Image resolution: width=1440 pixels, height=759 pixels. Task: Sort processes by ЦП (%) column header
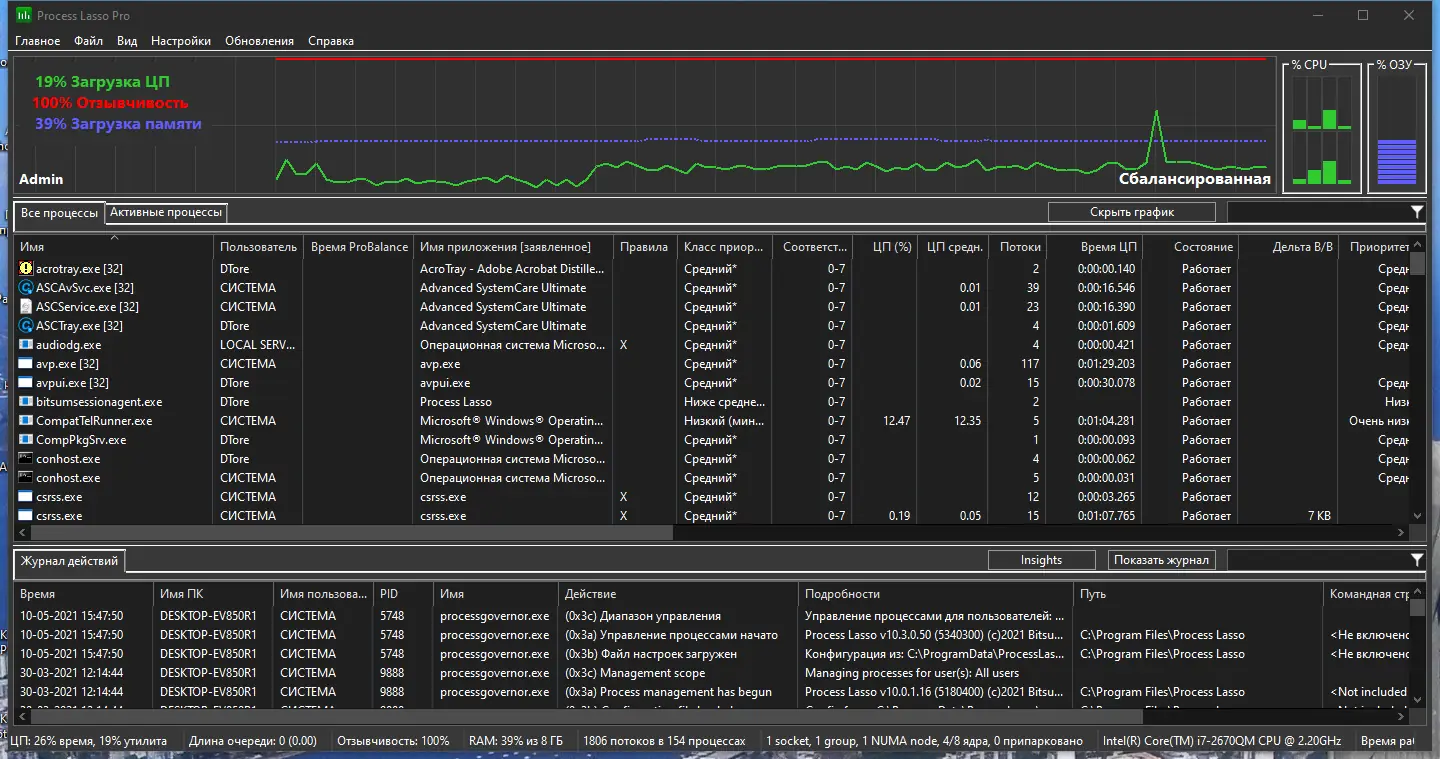[891, 247]
